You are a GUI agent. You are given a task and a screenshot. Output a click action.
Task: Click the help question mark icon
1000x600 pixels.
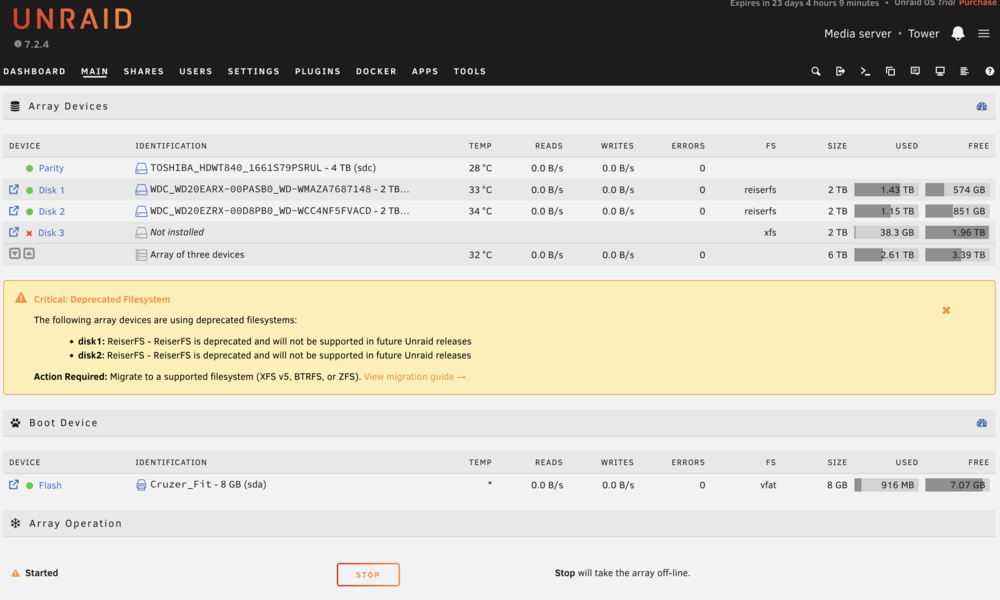[989, 71]
